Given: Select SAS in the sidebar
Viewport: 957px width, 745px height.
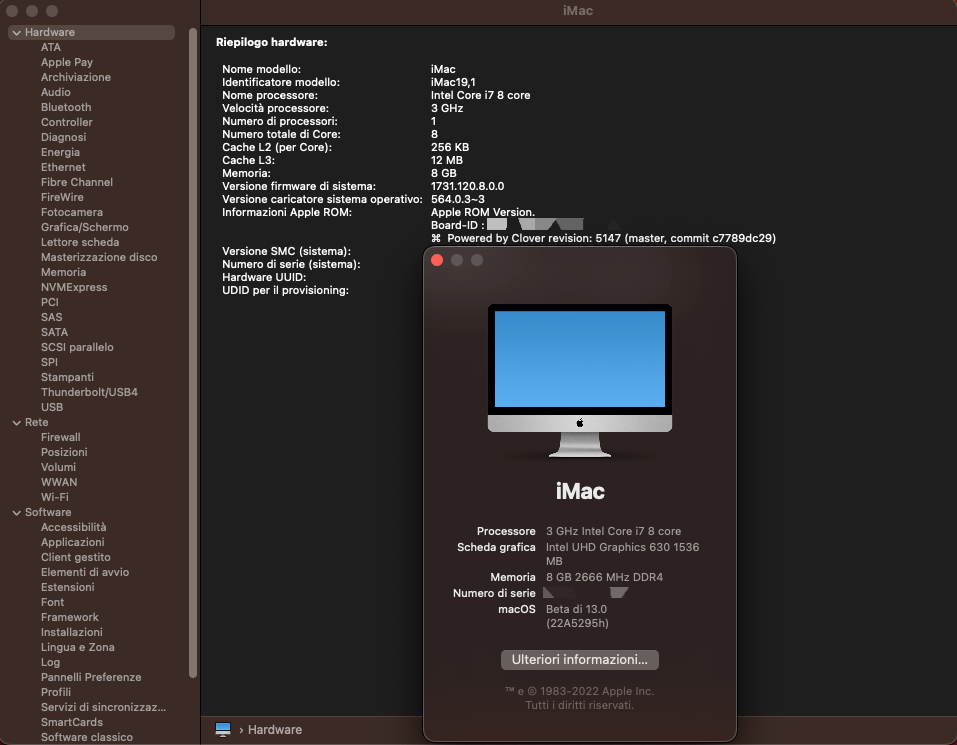Looking at the screenshot, I should point(51,317).
